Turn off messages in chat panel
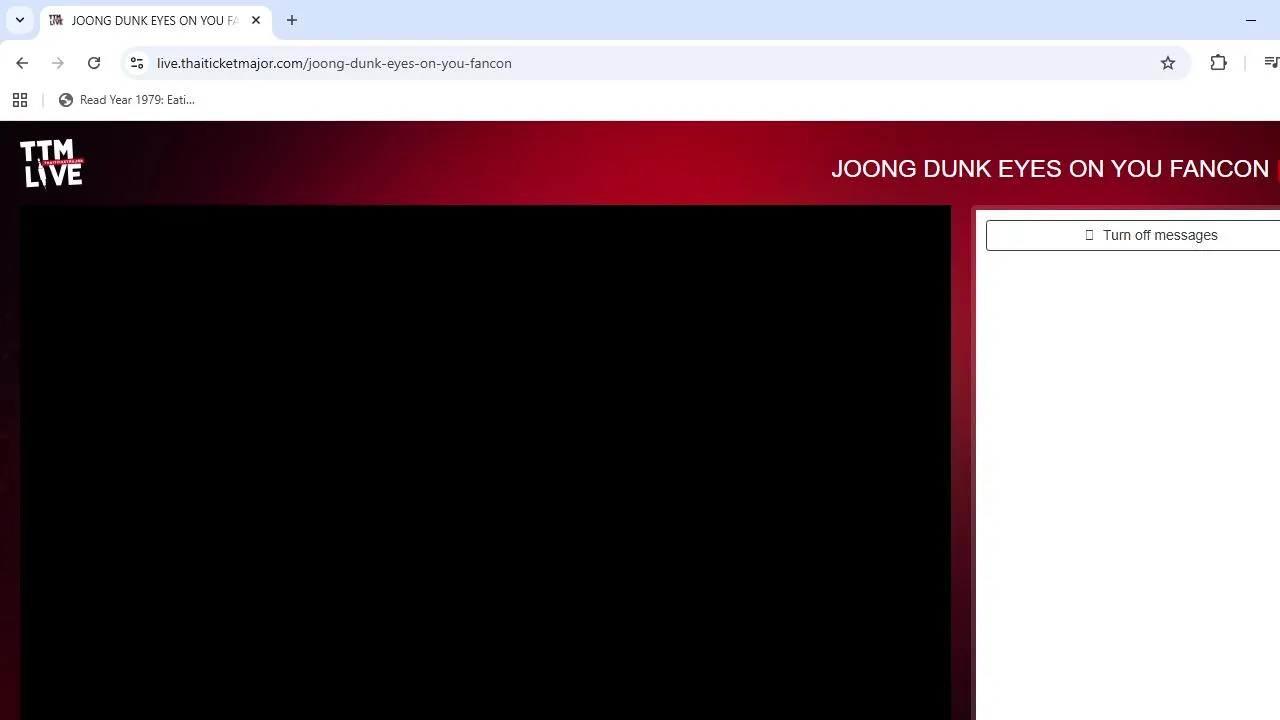Screen dimensions: 1280x720 click(1133, 235)
